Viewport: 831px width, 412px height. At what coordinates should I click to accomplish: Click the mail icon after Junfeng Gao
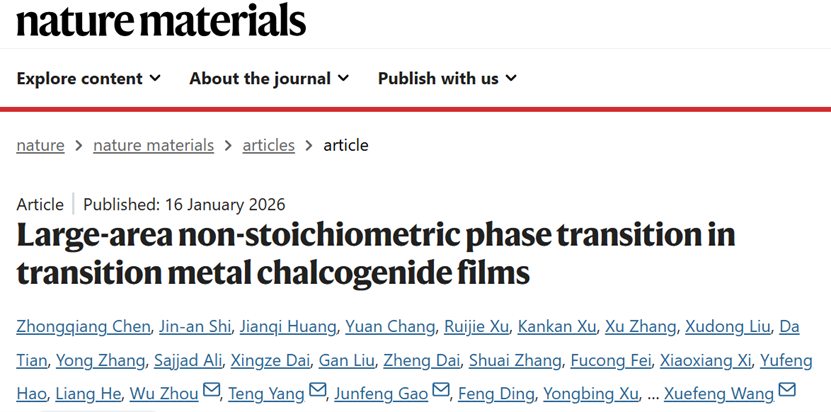[442, 391]
